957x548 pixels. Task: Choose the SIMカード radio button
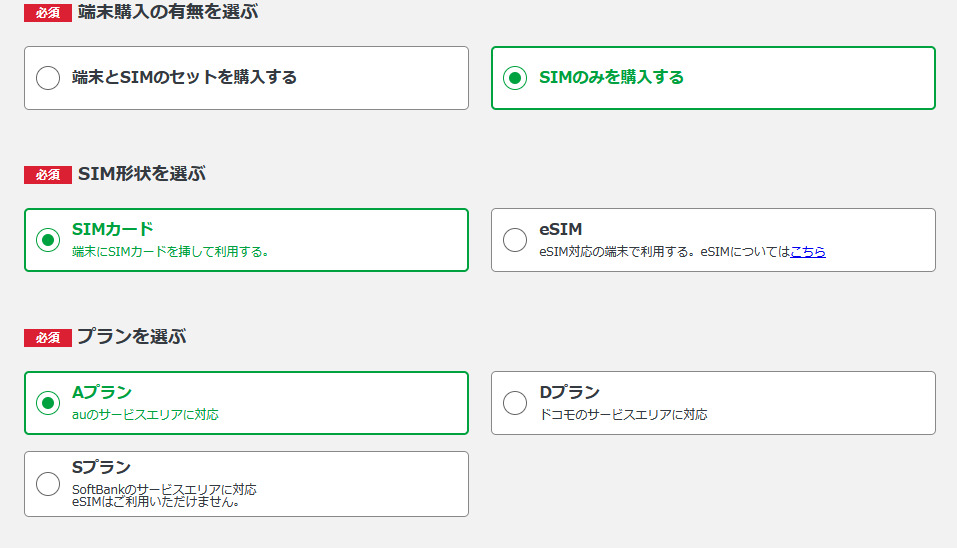48,240
